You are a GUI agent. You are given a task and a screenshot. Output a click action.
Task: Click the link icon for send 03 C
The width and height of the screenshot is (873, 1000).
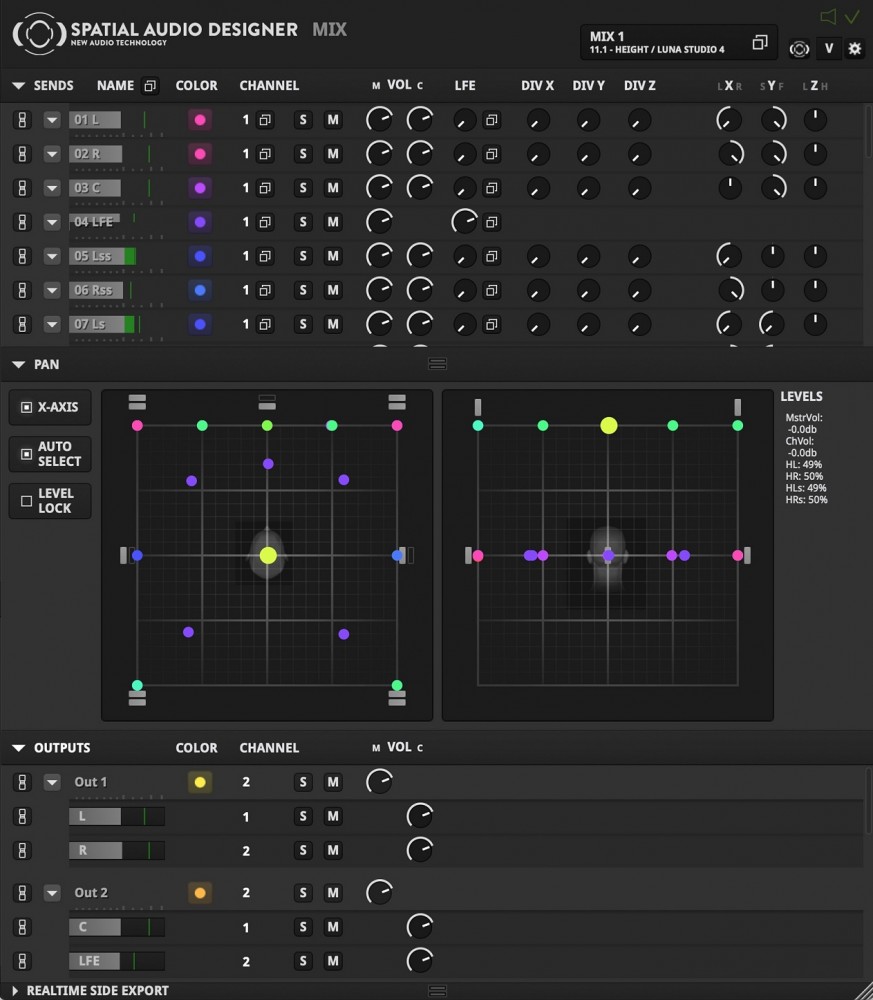tap(22, 188)
